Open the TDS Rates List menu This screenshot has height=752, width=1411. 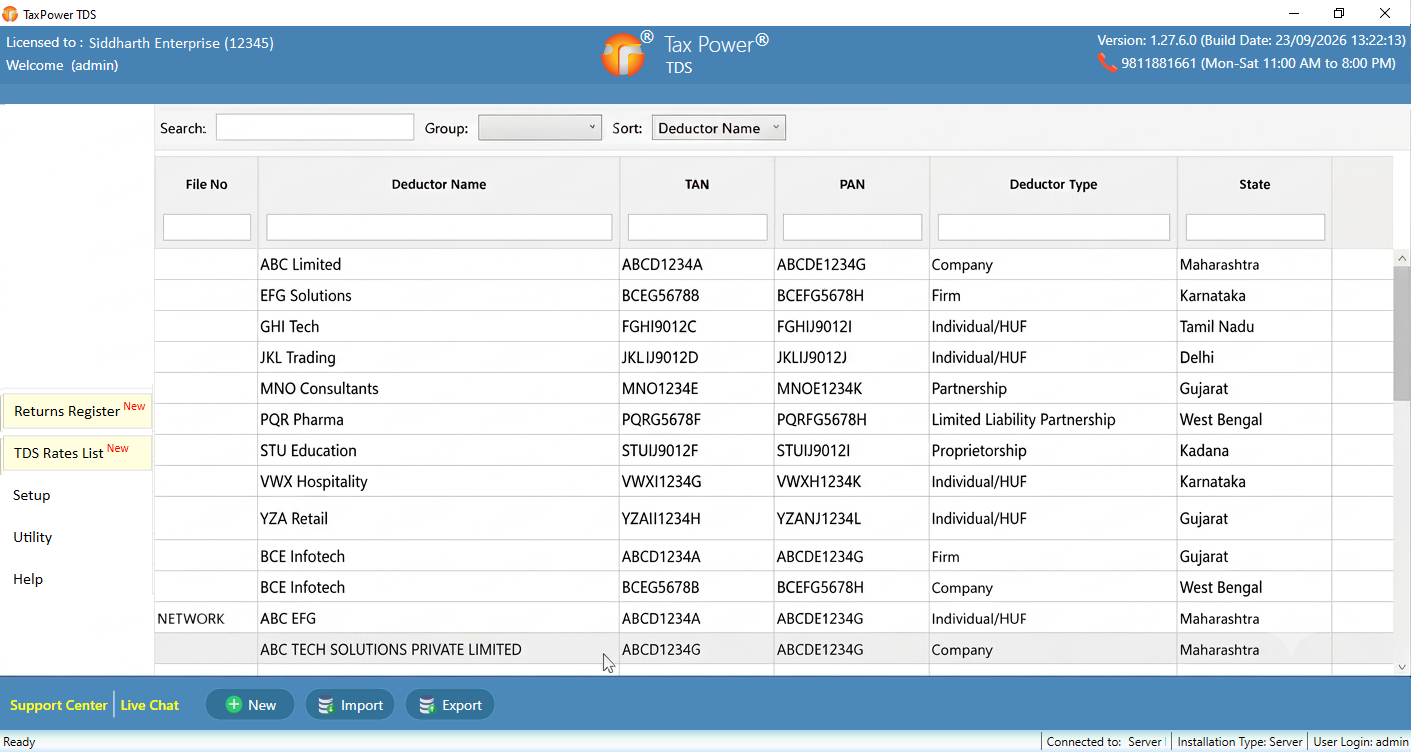pyautogui.click(x=77, y=452)
